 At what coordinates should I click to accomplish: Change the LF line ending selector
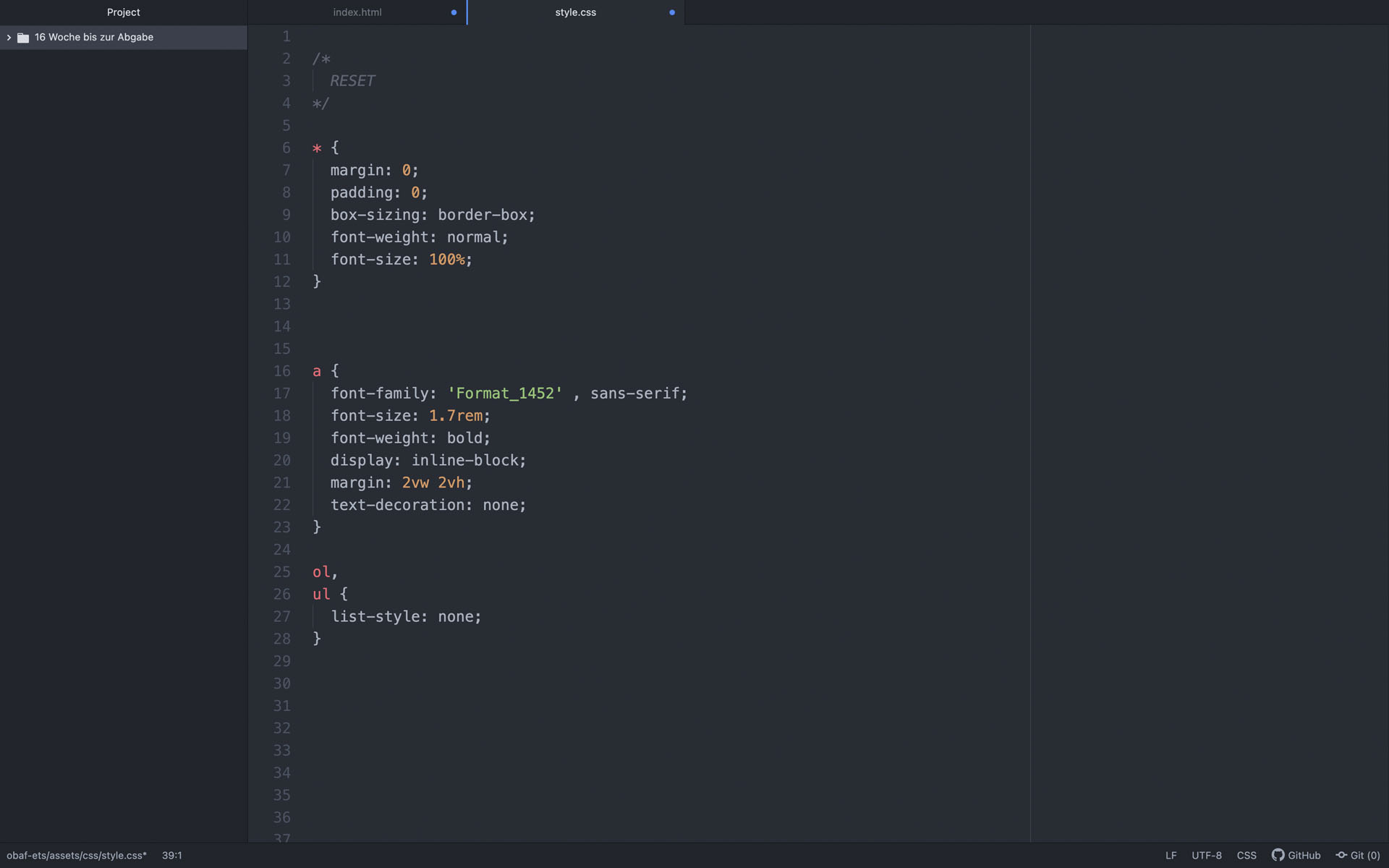[1171, 855]
